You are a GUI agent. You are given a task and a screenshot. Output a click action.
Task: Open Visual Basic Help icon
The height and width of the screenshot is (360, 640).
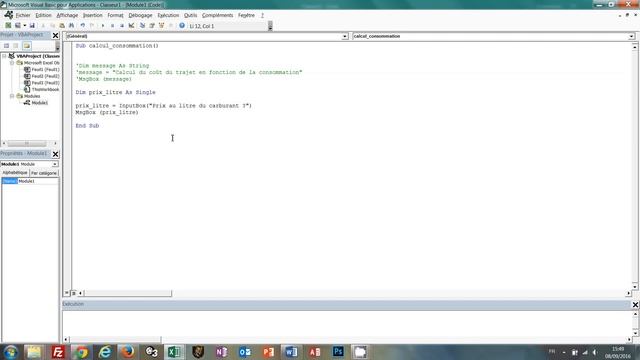pyautogui.click(x=182, y=25)
